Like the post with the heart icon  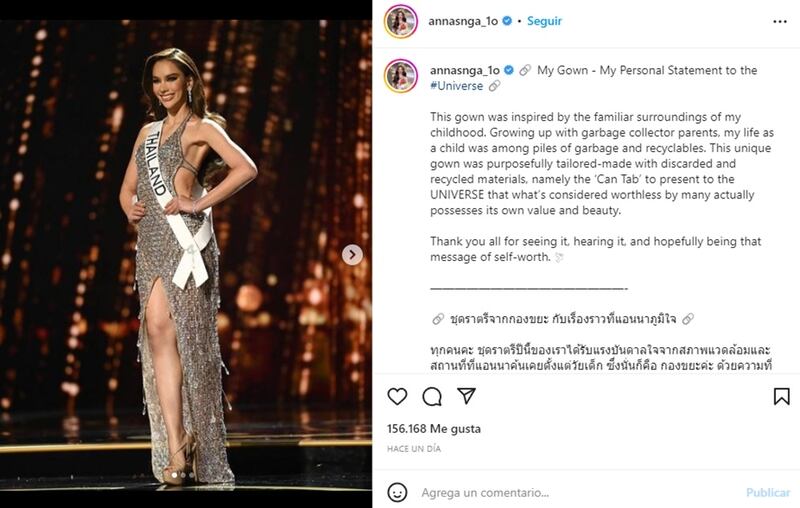pyautogui.click(x=397, y=396)
